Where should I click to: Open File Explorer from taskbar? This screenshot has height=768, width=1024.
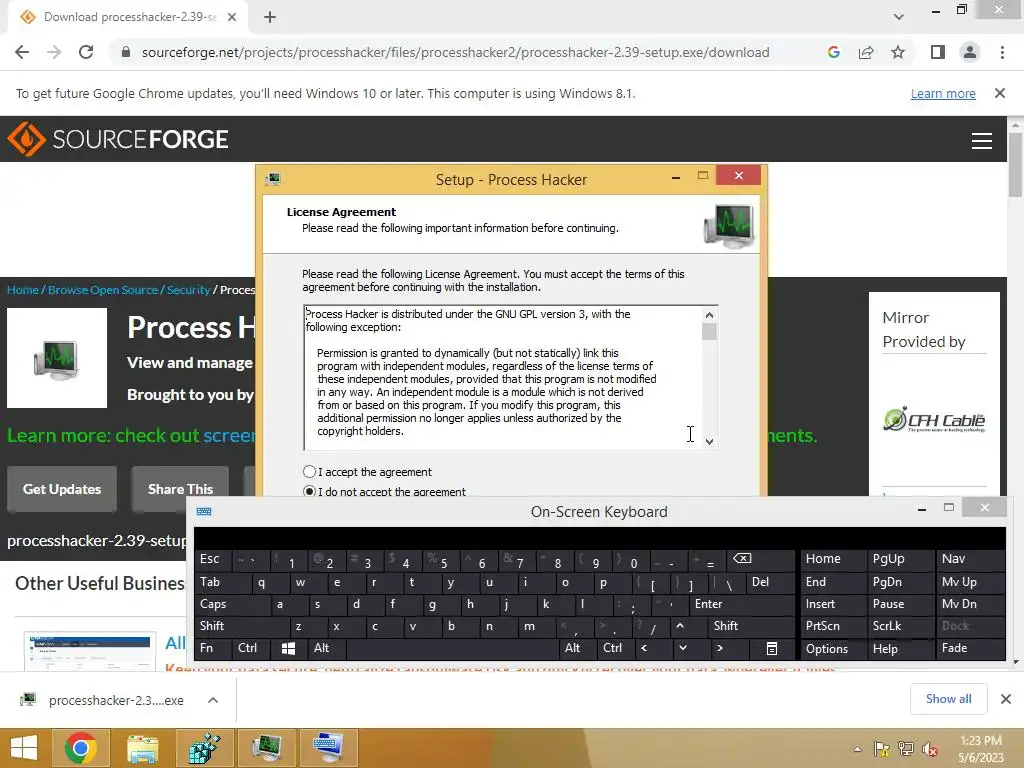(x=142, y=748)
